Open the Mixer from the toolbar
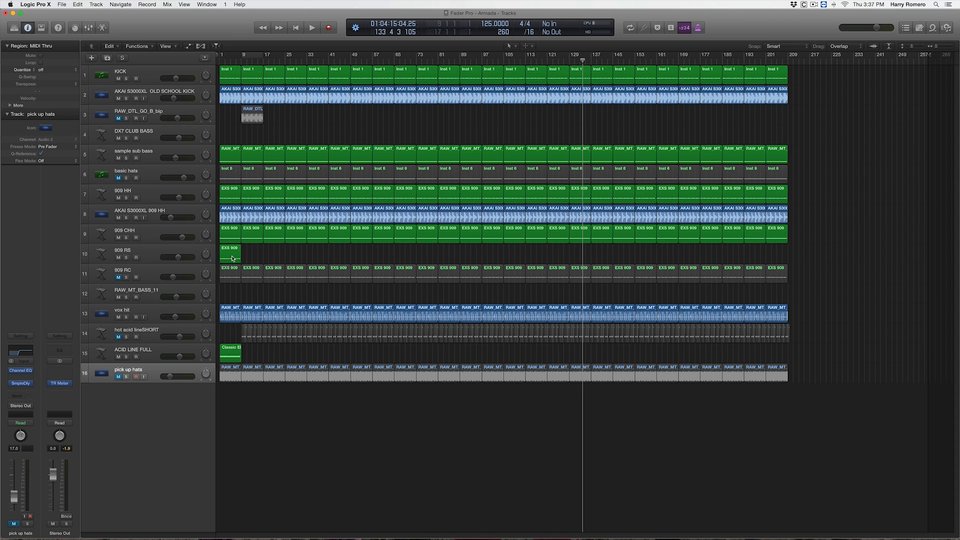Screen dimensions: 960x540 [x=89, y=28]
